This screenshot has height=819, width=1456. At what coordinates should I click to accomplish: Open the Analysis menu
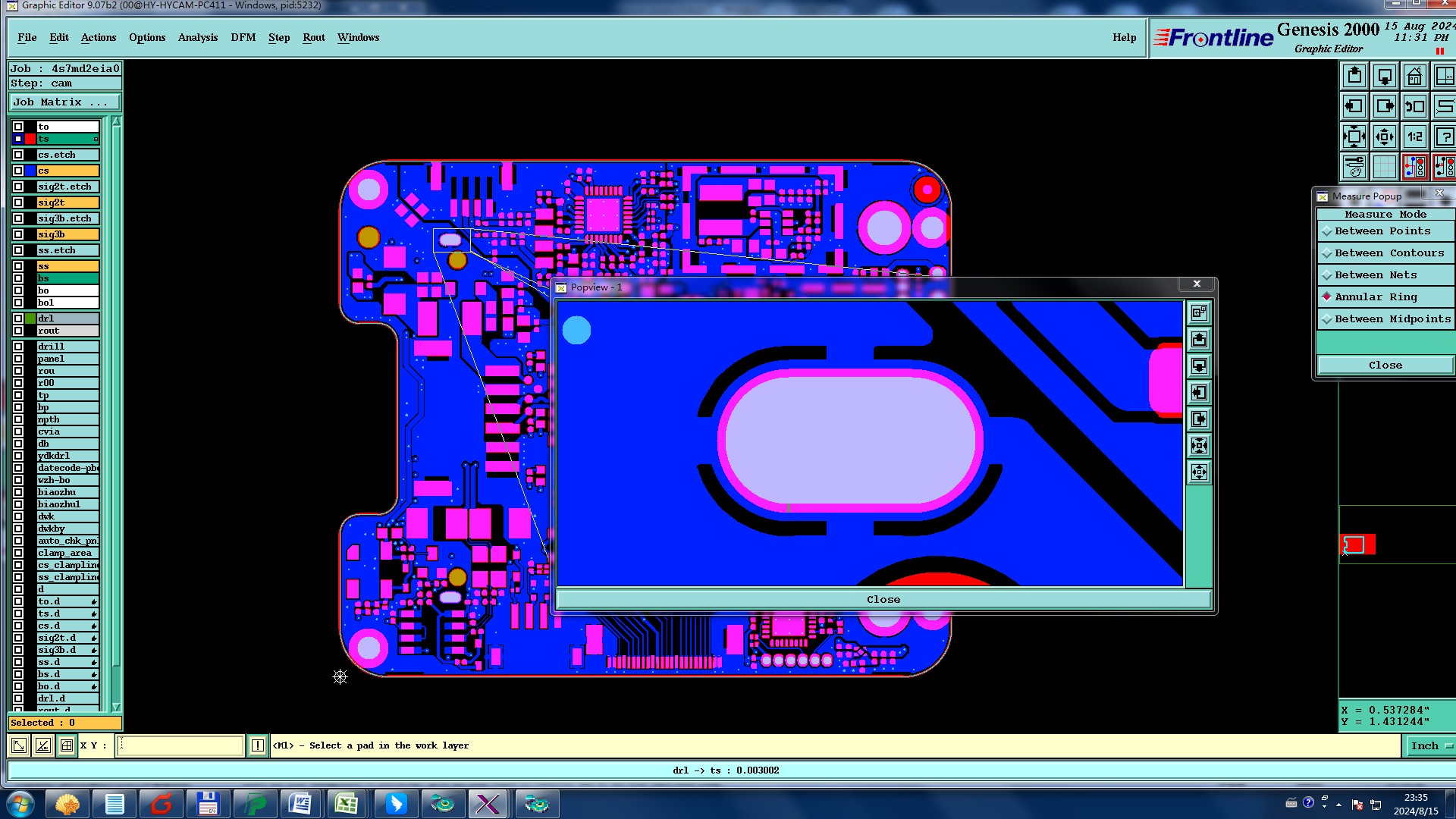coord(197,37)
